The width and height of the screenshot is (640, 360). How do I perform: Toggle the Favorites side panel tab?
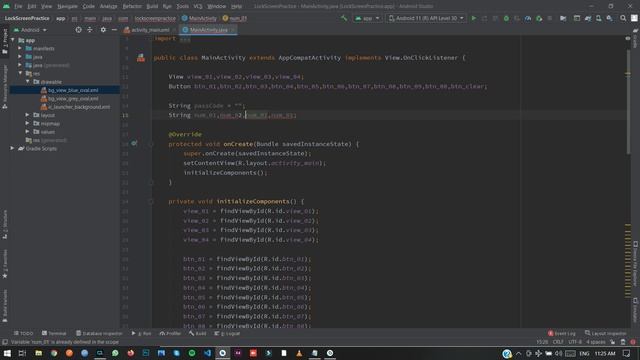[x=5, y=264]
